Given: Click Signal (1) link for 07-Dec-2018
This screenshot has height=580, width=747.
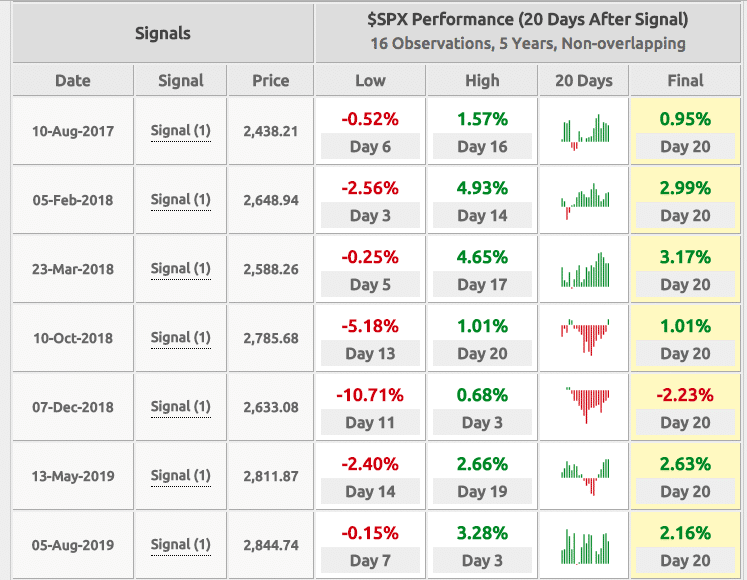Looking at the screenshot, I should point(181,406).
